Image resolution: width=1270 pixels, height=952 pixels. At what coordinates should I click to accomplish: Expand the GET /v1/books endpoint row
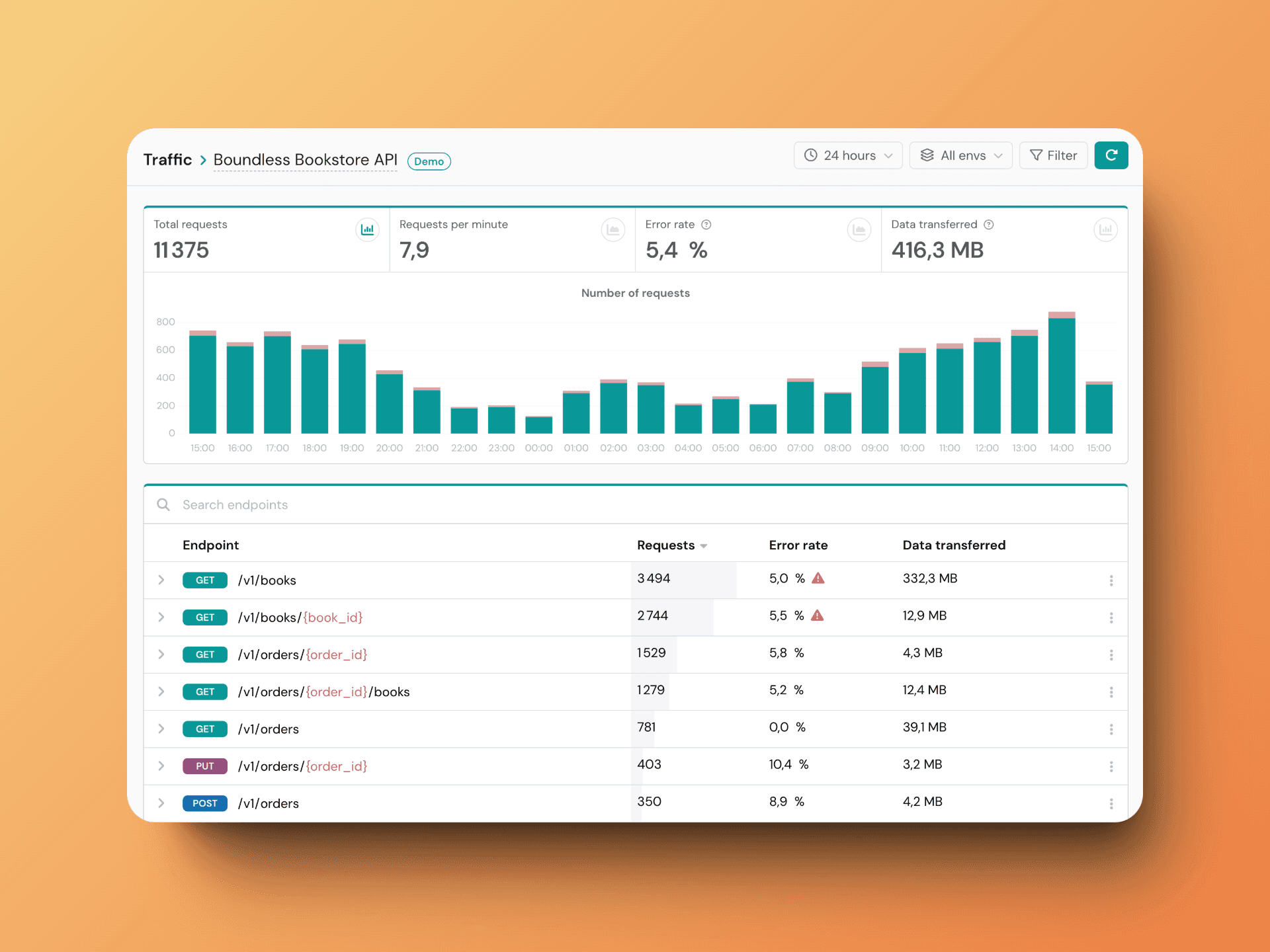point(161,580)
